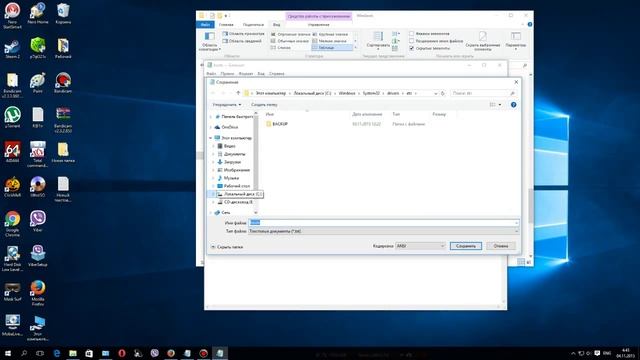Select the ViberSetup desktop icon
The width and height of the screenshot is (640, 360).
[x=38, y=256]
